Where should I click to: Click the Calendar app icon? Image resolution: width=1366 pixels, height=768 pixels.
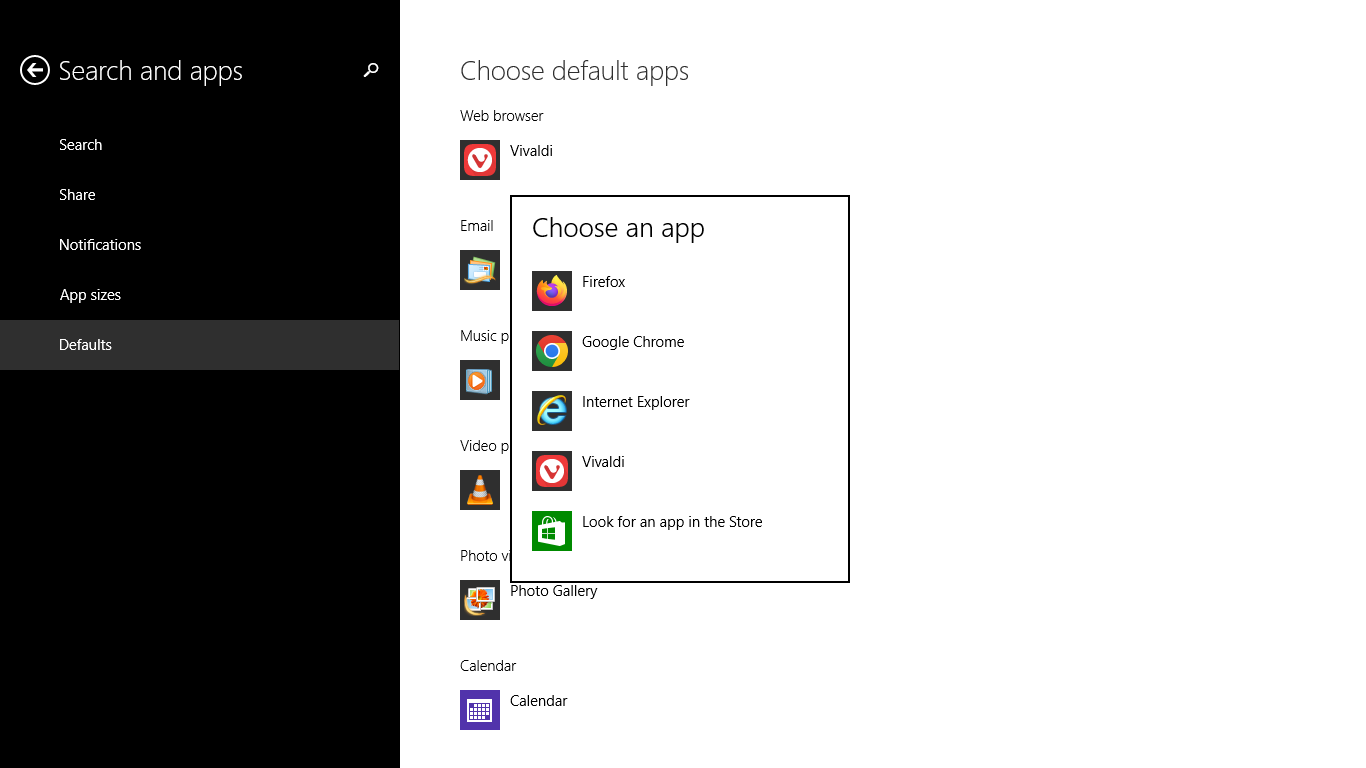click(479, 710)
